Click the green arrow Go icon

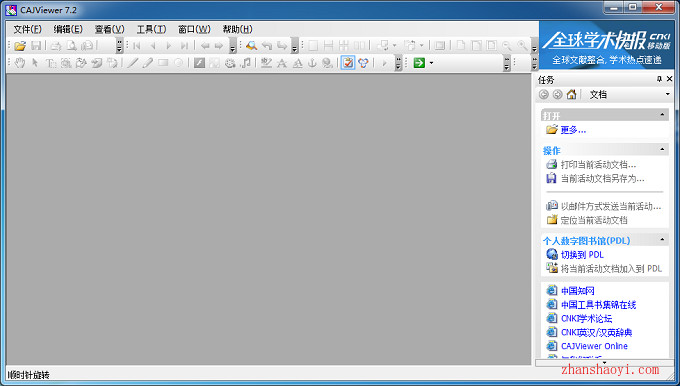(x=419, y=63)
